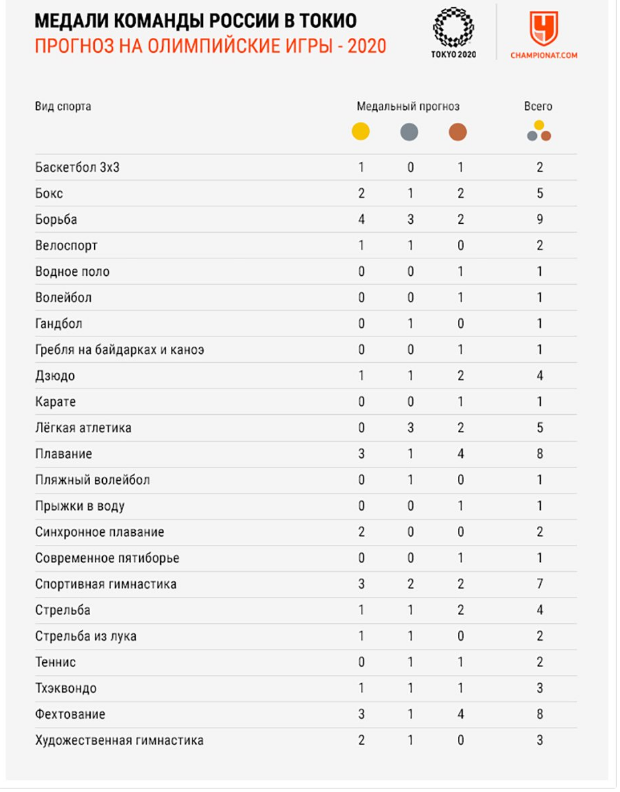Click the three-medal total icon under Всего
This screenshot has width=620, height=792.
pos(539,131)
